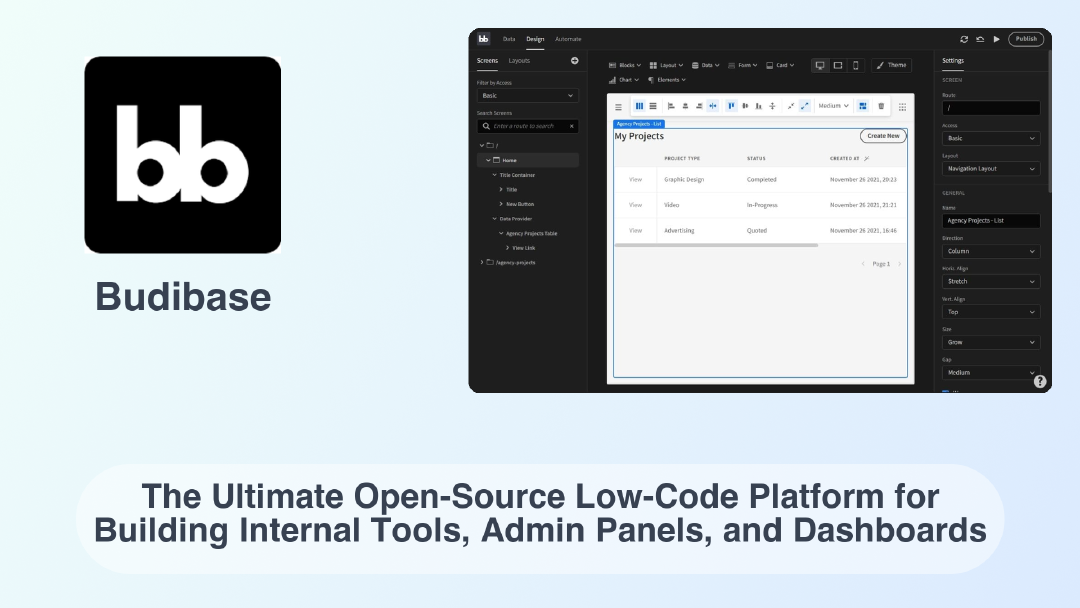This screenshot has width=1080, height=608.
Task: Click the hamburger list icon in component toolbar
Action: pos(618,105)
